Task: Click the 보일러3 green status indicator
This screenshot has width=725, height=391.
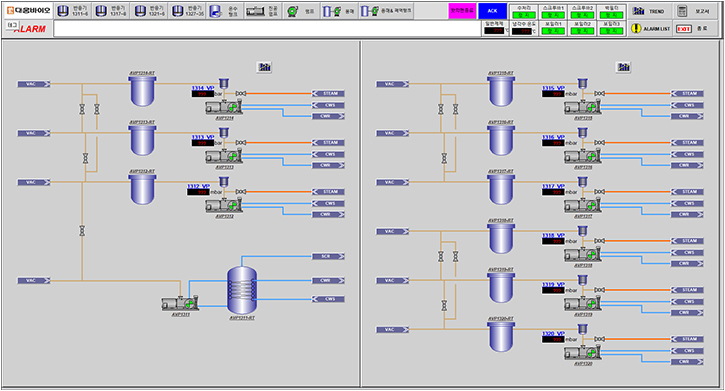Action: pyautogui.click(x=611, y=31)
